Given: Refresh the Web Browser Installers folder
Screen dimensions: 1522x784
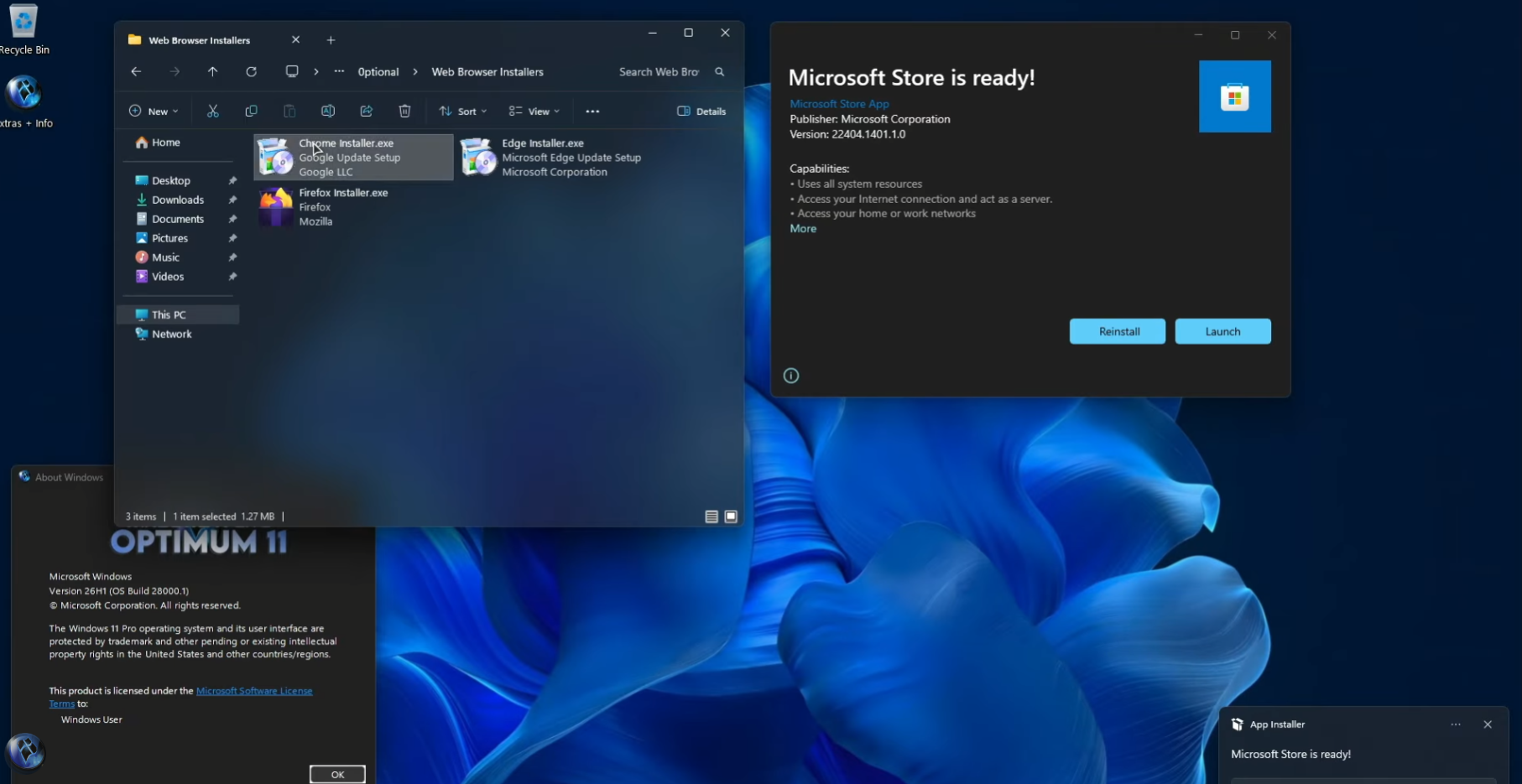Looking at the screenshot, I should click(251, 71).
